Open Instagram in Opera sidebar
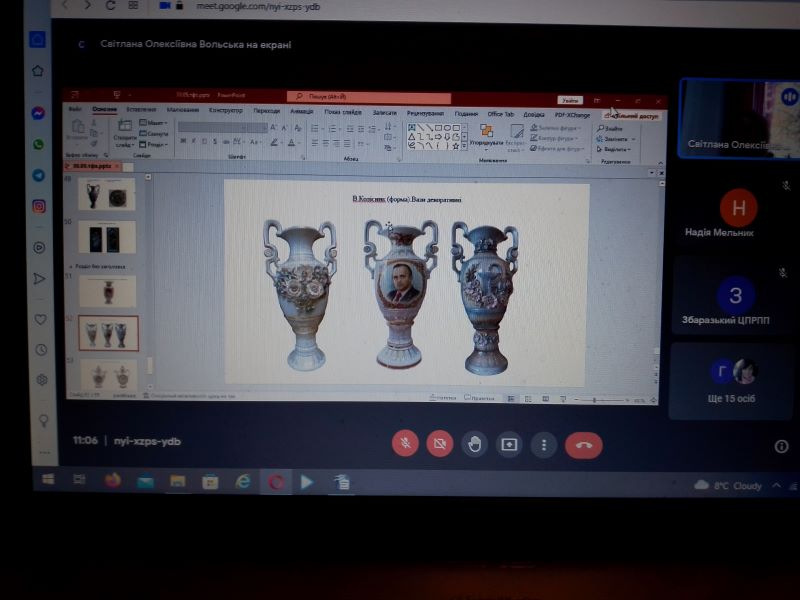 coord(39,206)
